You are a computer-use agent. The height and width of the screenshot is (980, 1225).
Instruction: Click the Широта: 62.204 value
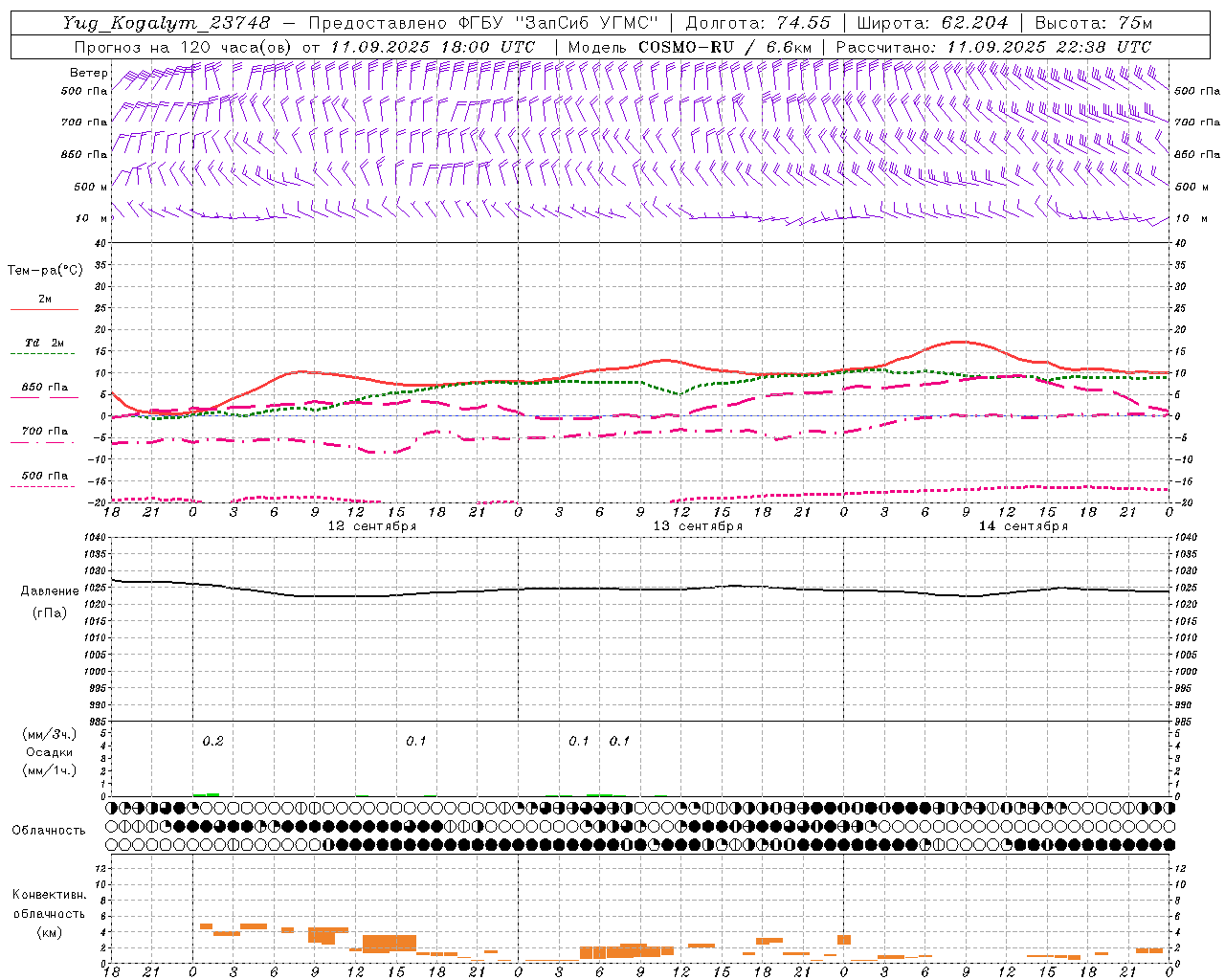click(x=933, y=23)
